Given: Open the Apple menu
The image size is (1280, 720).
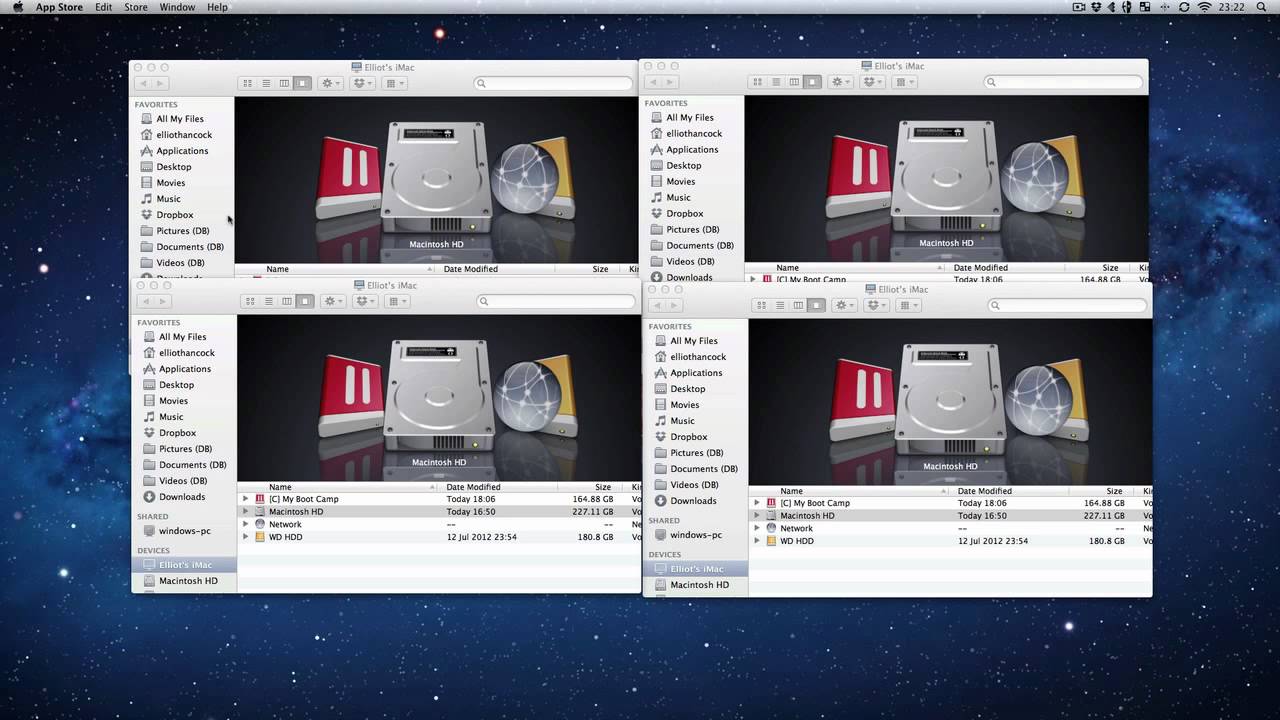Looking at the screenshot, I should tap(17, 7).
